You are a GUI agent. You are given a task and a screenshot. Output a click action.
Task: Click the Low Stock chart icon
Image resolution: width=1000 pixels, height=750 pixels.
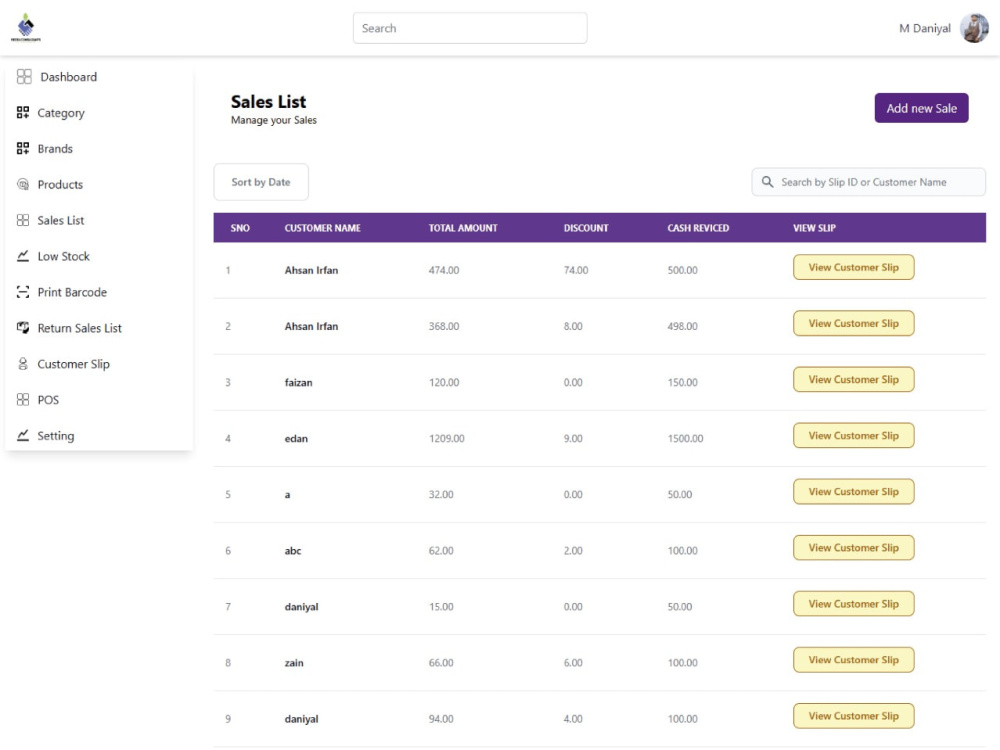click(x=23, y=256)
